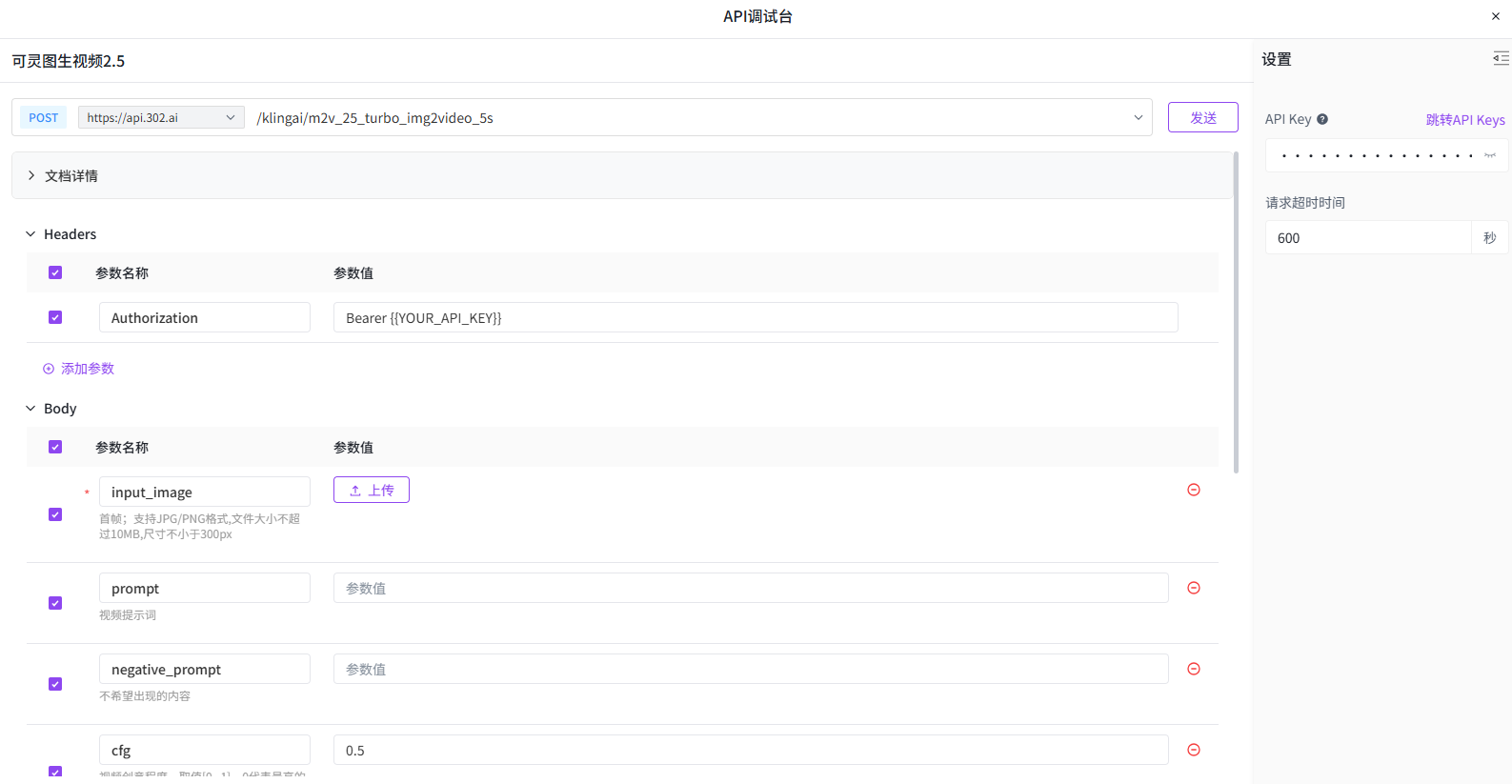Disable the input_image parameter checkbox
This screenshot has height=784, width=1512.
[55, 514]
